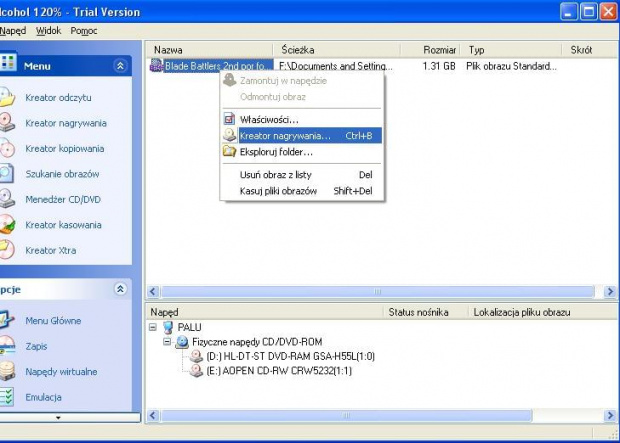Click drive panel scrollbar right arrow

pyautogui.click(x=610, y=416)
